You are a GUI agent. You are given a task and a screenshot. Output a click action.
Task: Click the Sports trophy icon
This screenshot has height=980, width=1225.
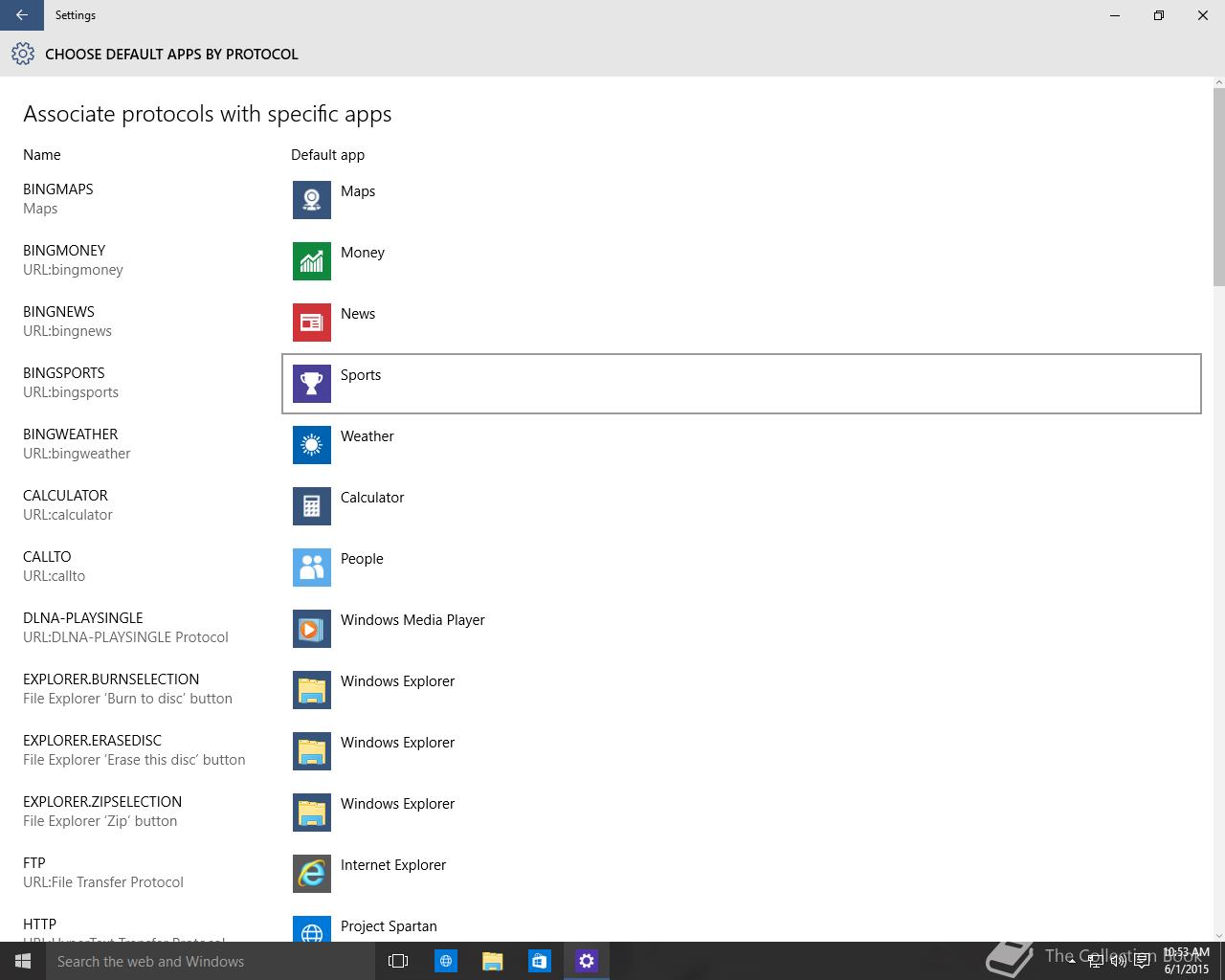click(x=312, y=384)
